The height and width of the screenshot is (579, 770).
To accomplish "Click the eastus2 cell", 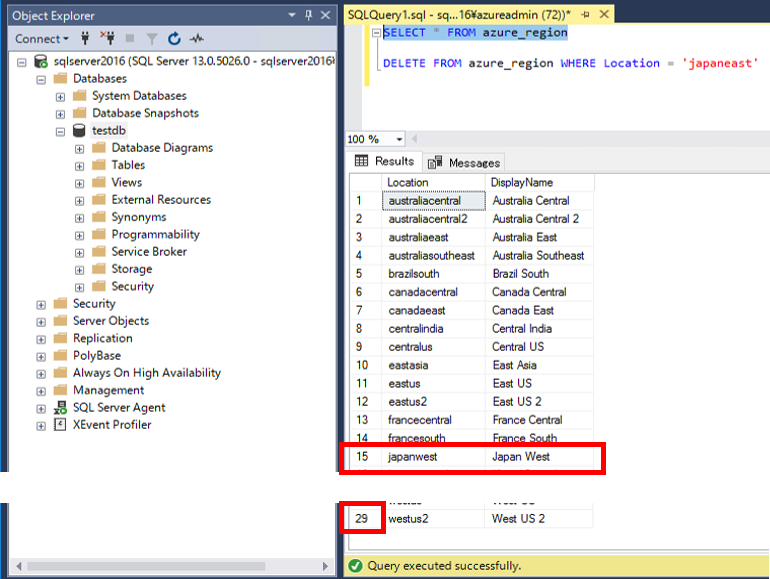I will pyautogui.click(x=434, y=402).
